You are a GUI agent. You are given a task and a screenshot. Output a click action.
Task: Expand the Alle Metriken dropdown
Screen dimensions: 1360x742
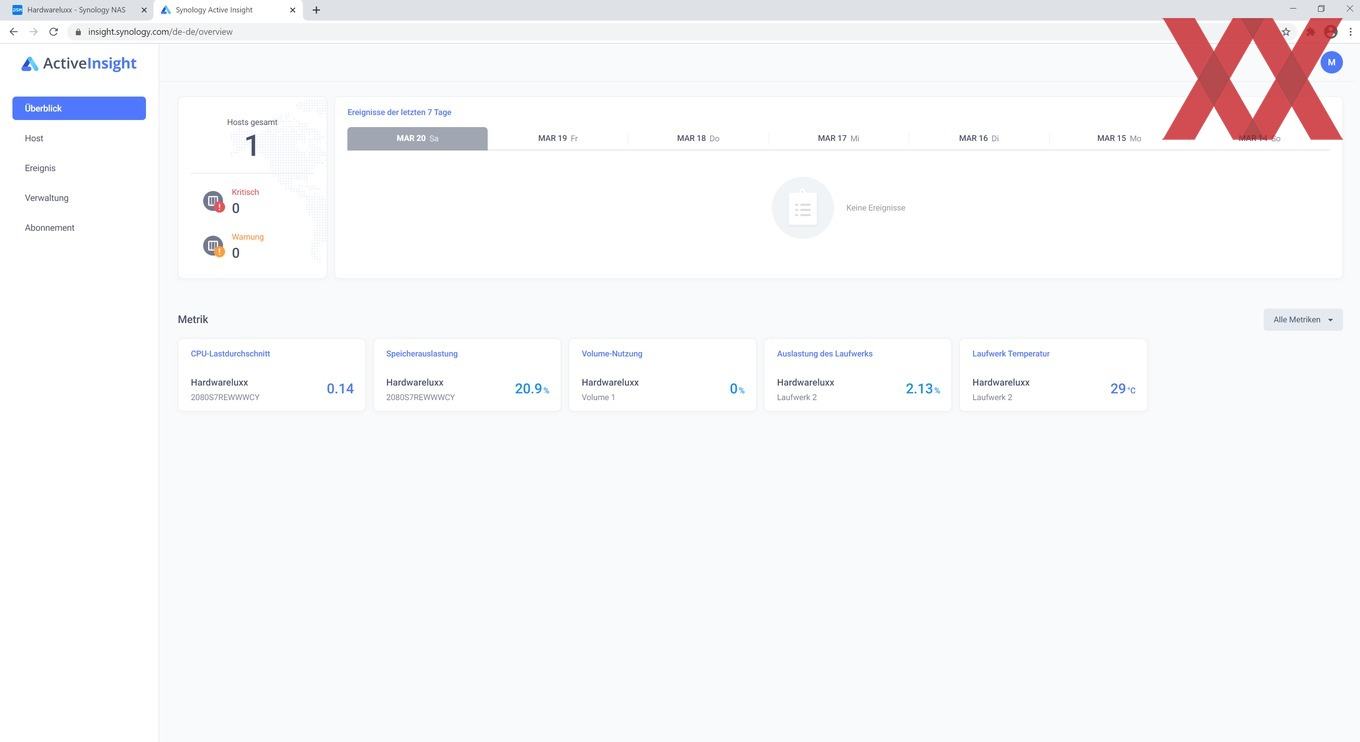pos(1303,320)
